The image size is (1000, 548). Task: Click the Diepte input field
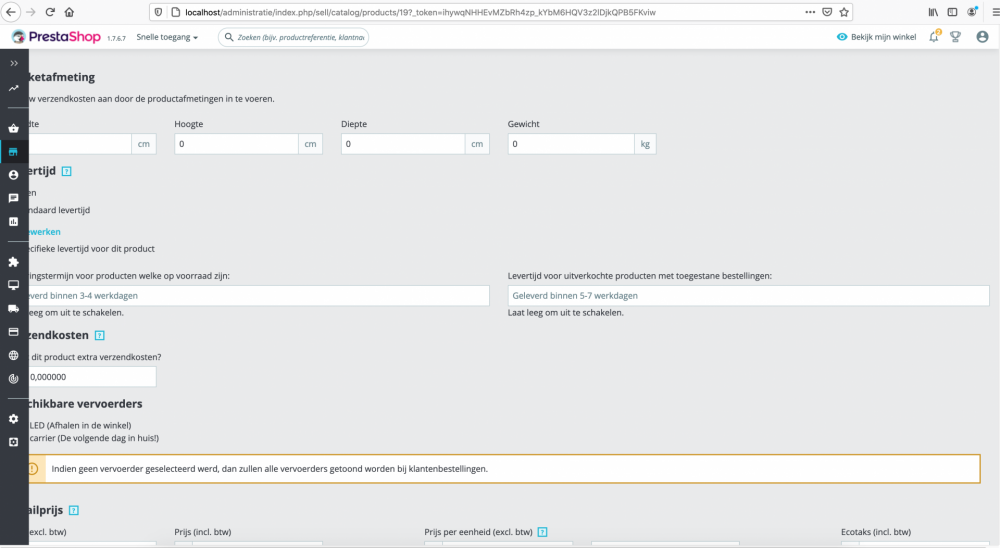pos(403,144)
